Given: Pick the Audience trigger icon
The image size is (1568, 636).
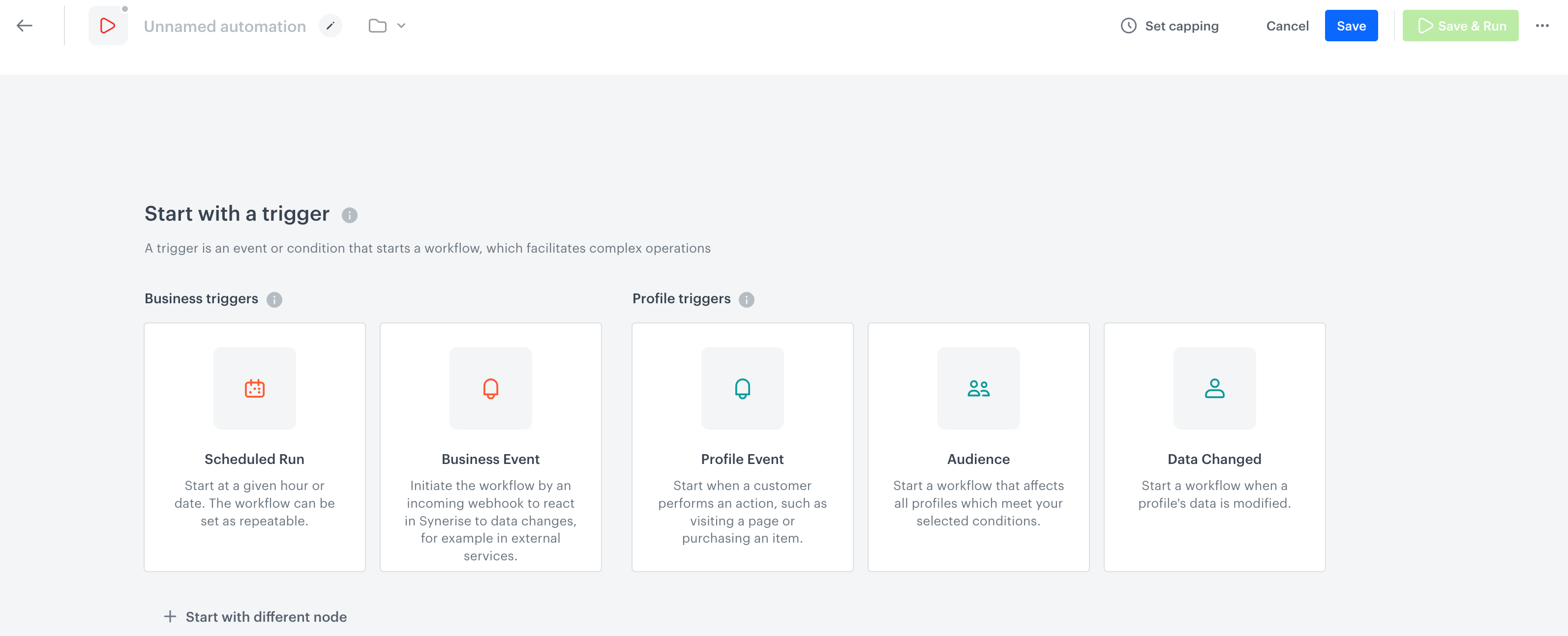Looking at the screenshot, I should point(978,389).
